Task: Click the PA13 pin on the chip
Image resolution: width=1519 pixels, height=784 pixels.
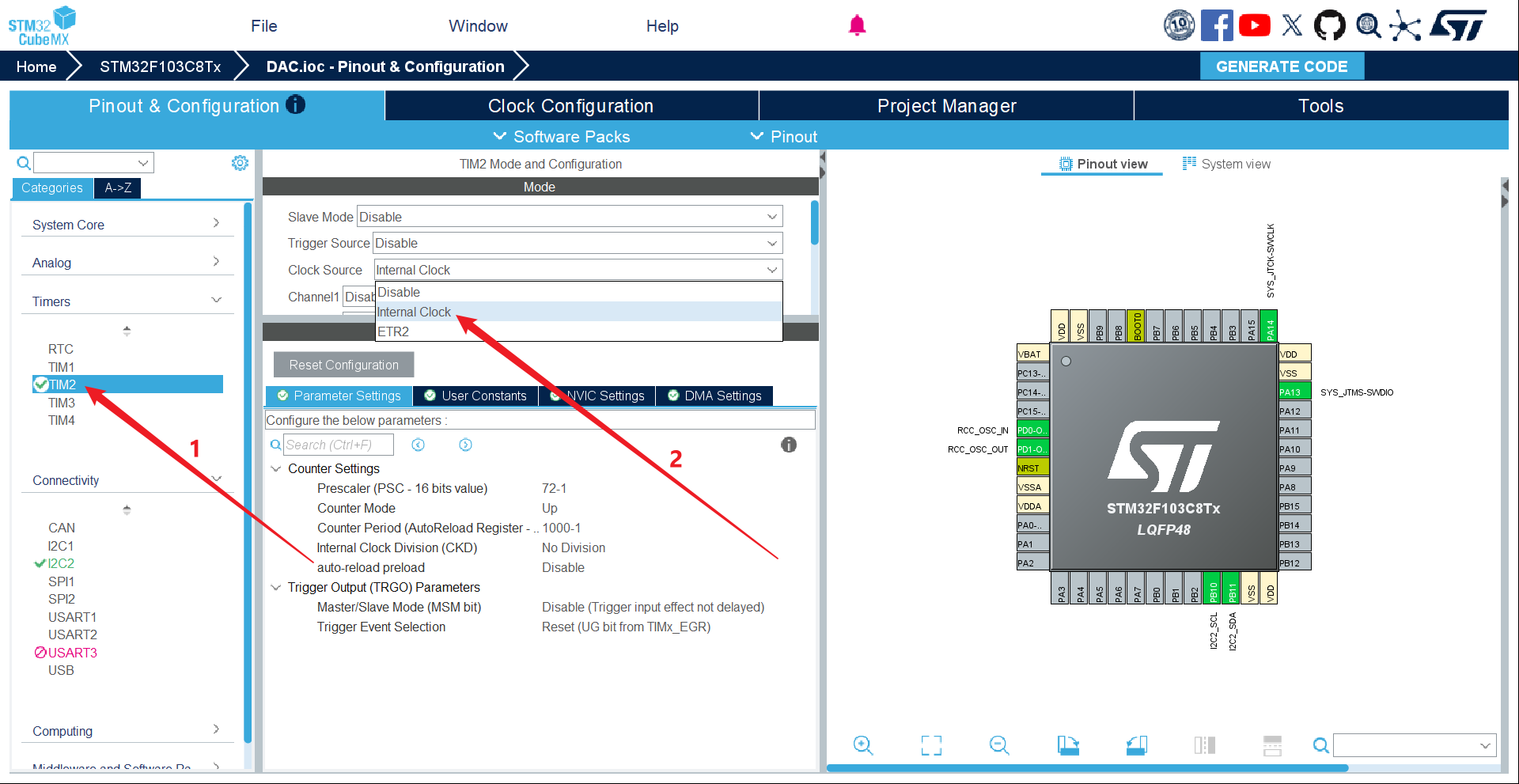Action: [1294, 392]
